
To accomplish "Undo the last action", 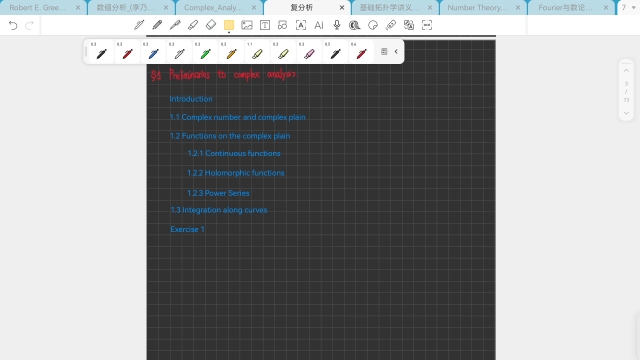I will coord(13,26).
